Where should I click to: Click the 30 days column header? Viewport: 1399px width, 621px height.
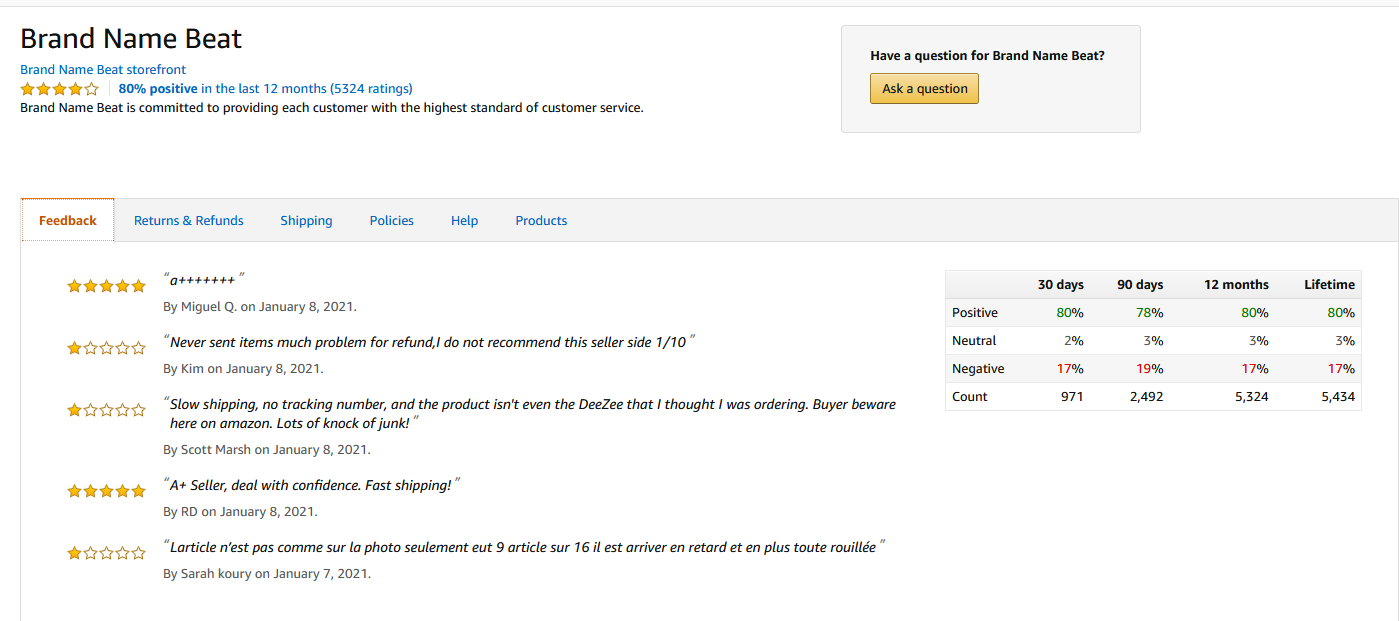pyautogui.click(x=1061, y=285)
